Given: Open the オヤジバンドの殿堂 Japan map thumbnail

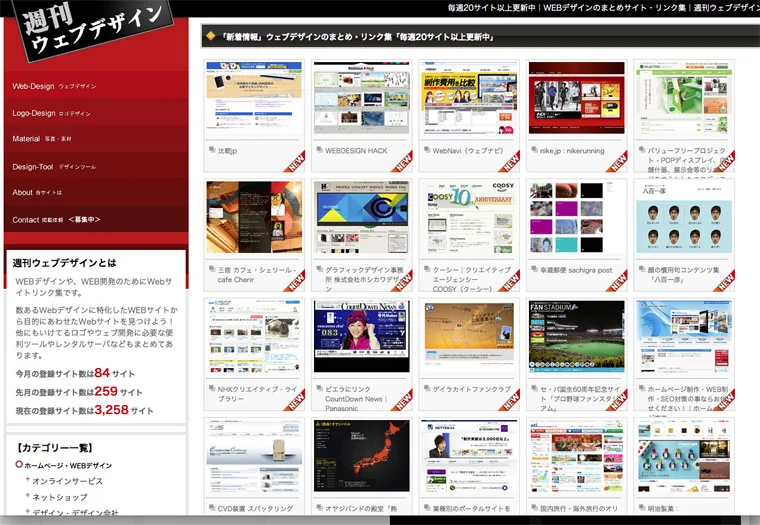Looking at the screenshot, I should point(362,456).
